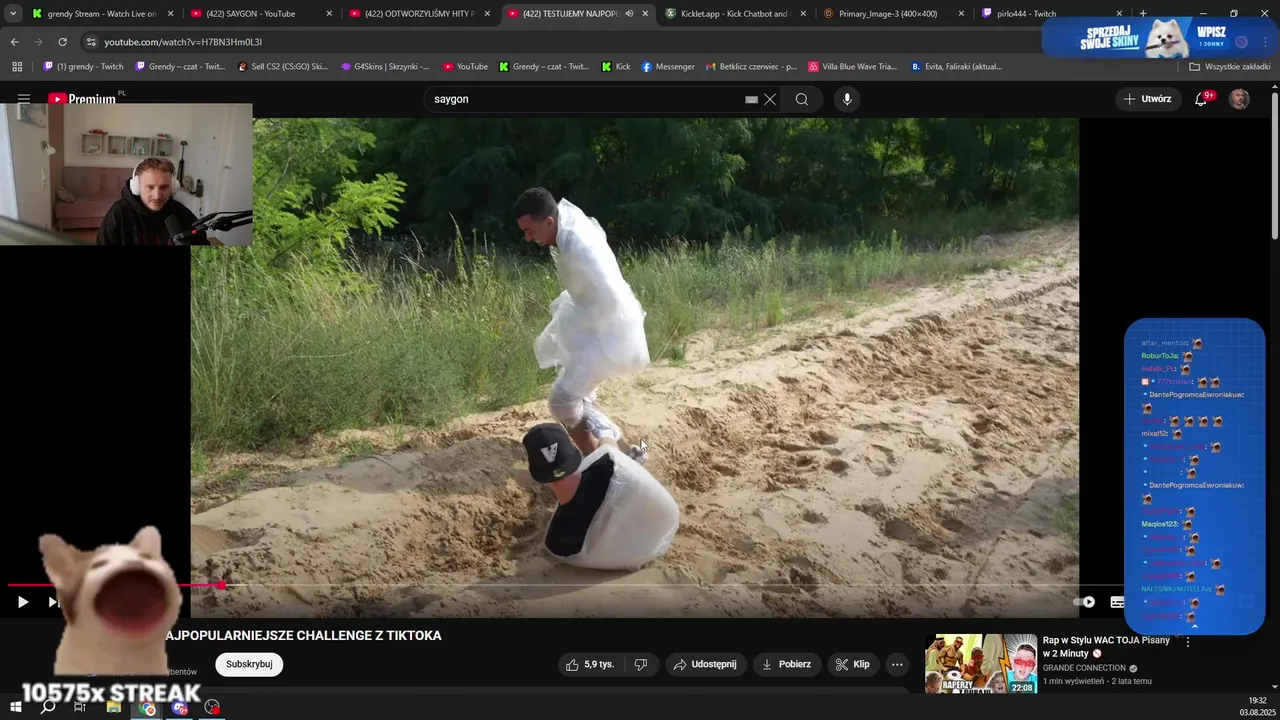Play the YouTube video

[22, 602]
